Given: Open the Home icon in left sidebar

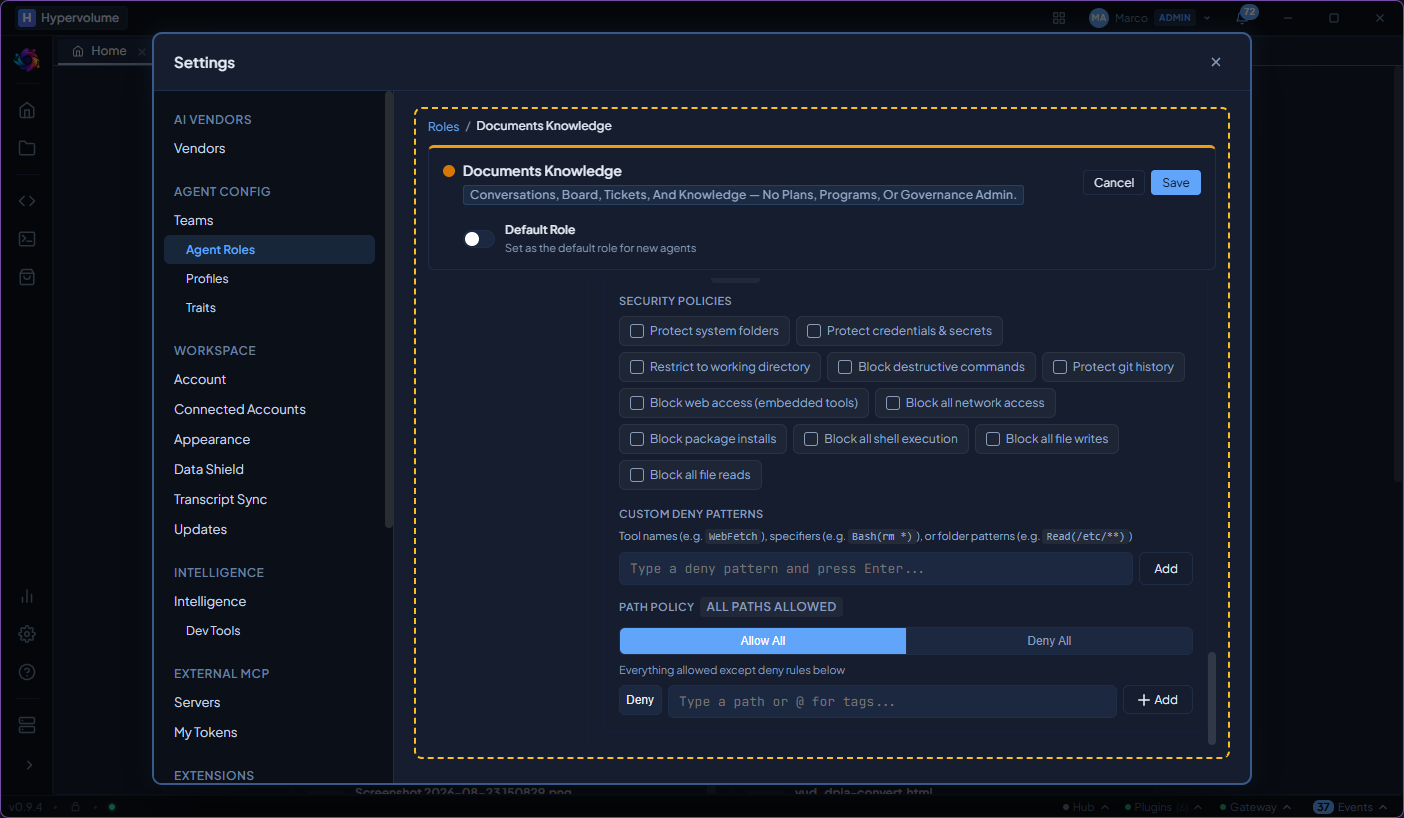Looking at the screenshot, I should click(x=27, y=110).
